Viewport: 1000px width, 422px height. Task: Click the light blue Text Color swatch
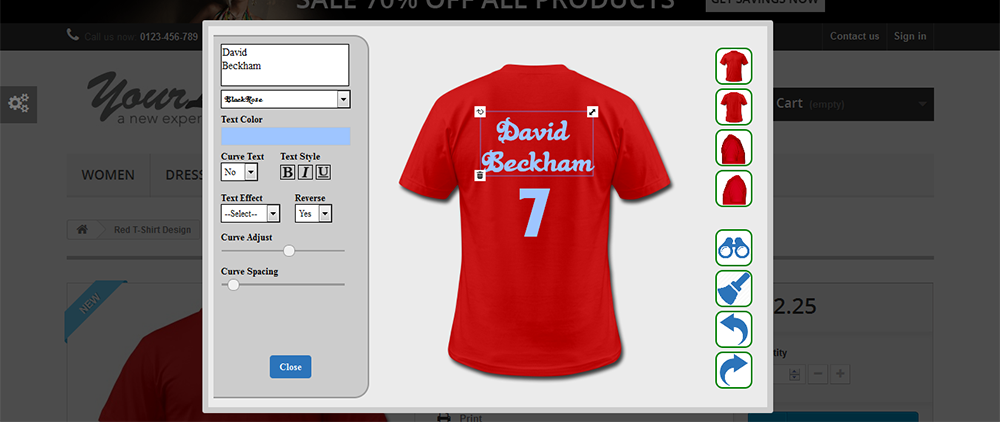(286, 136)
